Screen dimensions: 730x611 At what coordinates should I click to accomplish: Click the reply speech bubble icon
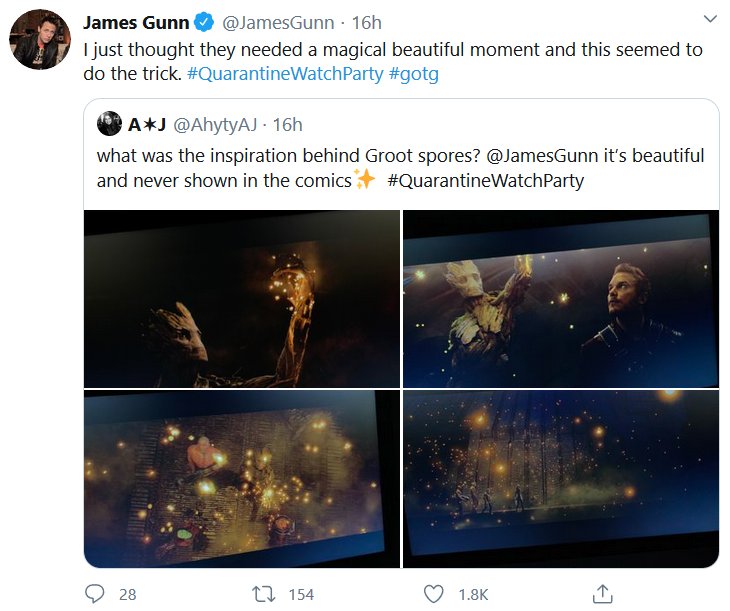click(96, 594)
